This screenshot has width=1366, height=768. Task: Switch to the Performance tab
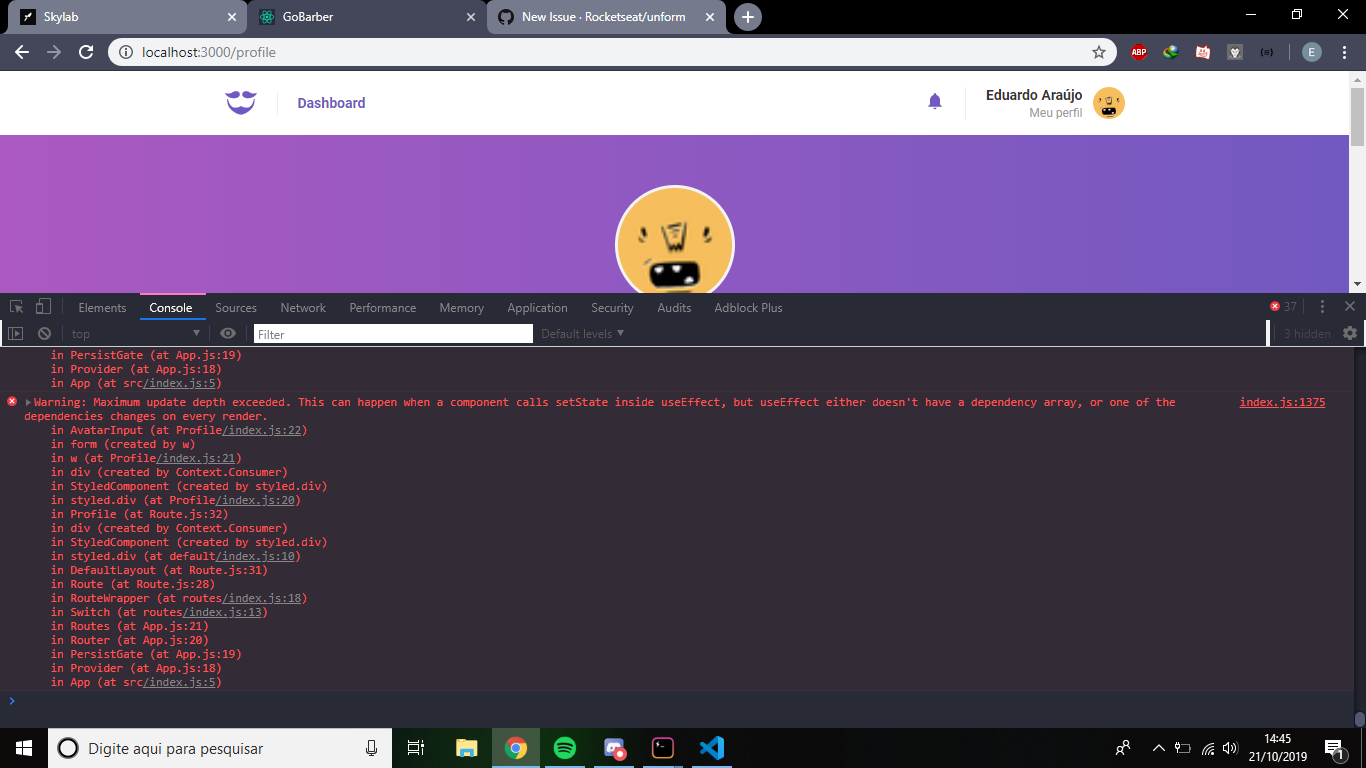382,308
